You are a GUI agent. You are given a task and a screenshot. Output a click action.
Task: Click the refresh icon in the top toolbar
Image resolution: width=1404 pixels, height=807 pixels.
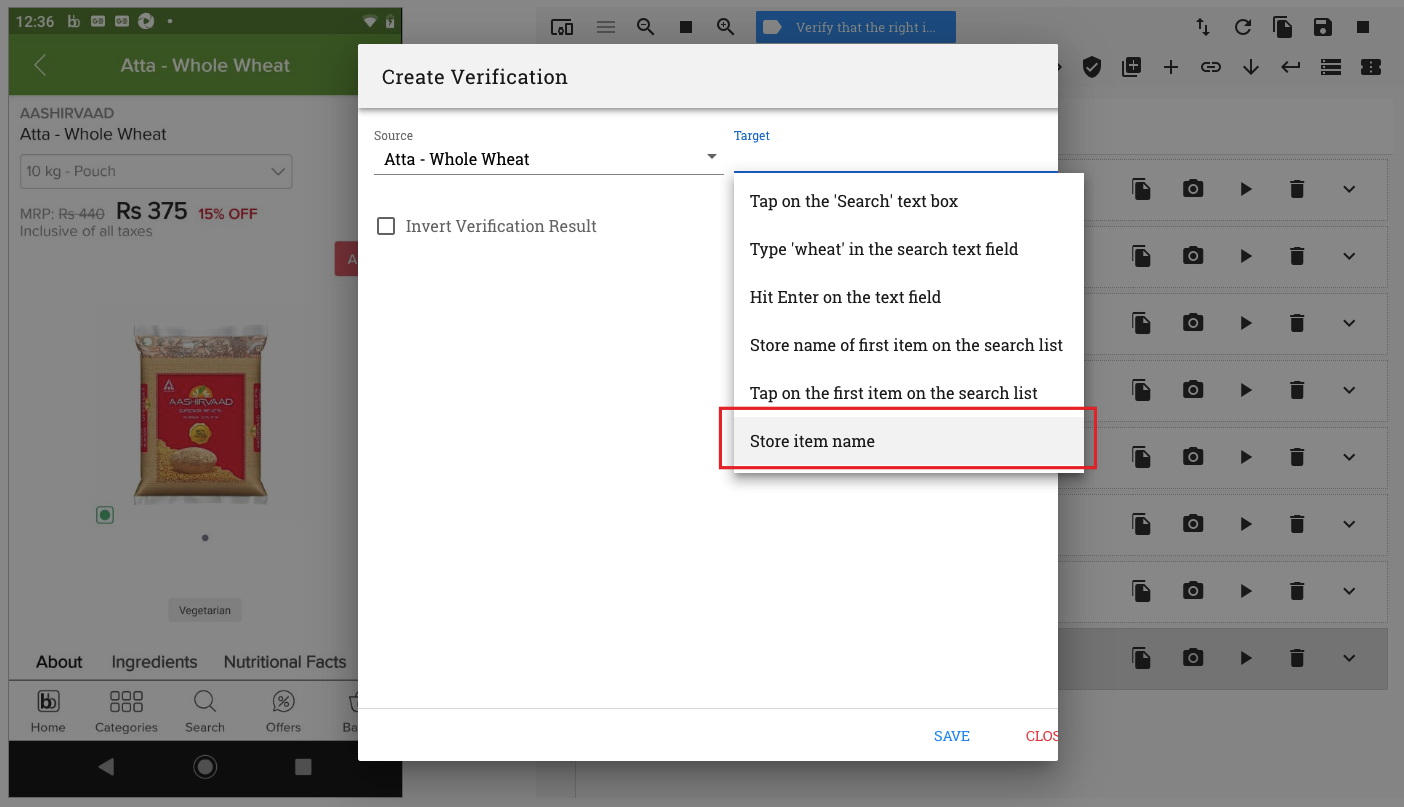(x=1243, y=27)
